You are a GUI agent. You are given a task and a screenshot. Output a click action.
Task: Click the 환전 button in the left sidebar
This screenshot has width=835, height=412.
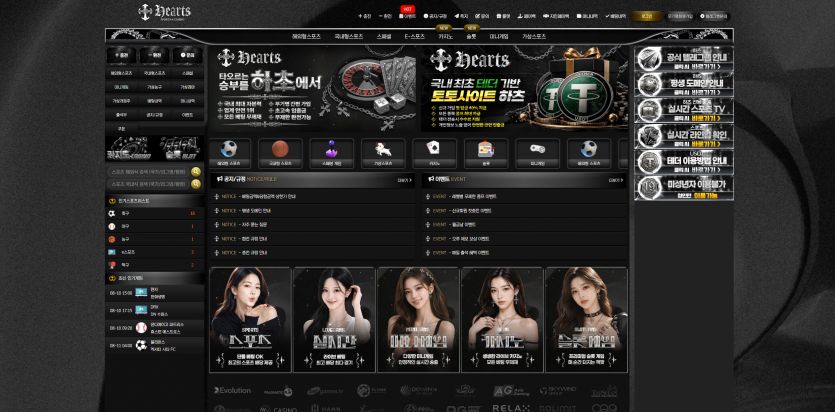154,55
